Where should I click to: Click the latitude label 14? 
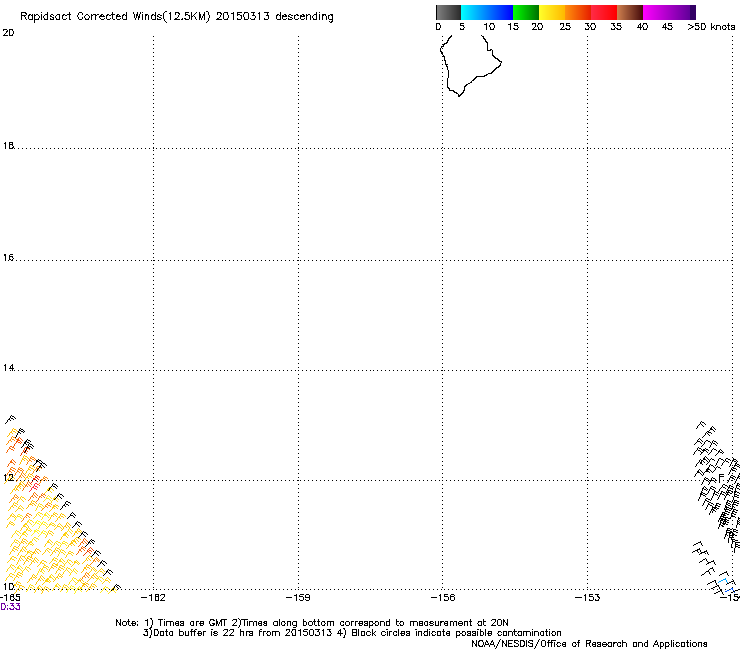[x=8, y=367]
